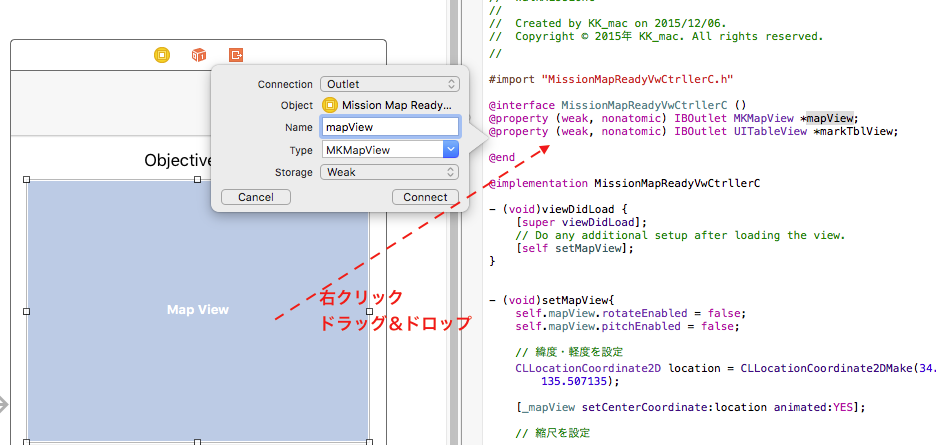Click the Type text field showing MKMapView
This screenshot has height=445, width=936.
[x=382, y=150]
